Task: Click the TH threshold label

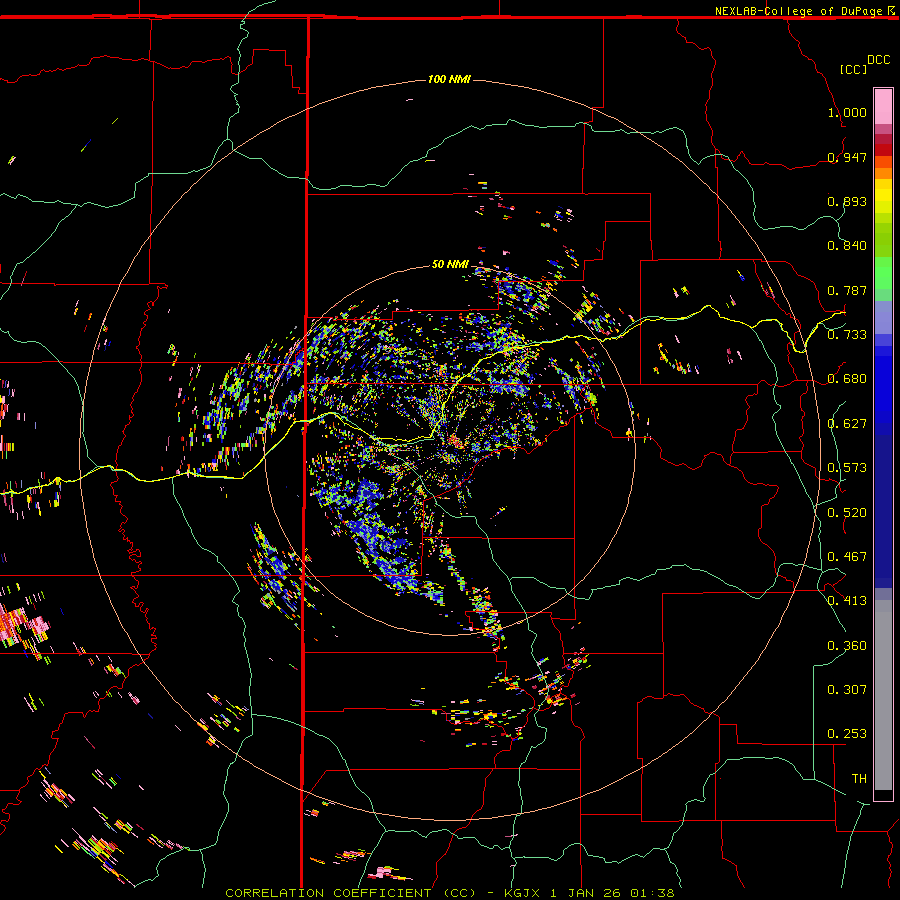Action: point(859,779)
